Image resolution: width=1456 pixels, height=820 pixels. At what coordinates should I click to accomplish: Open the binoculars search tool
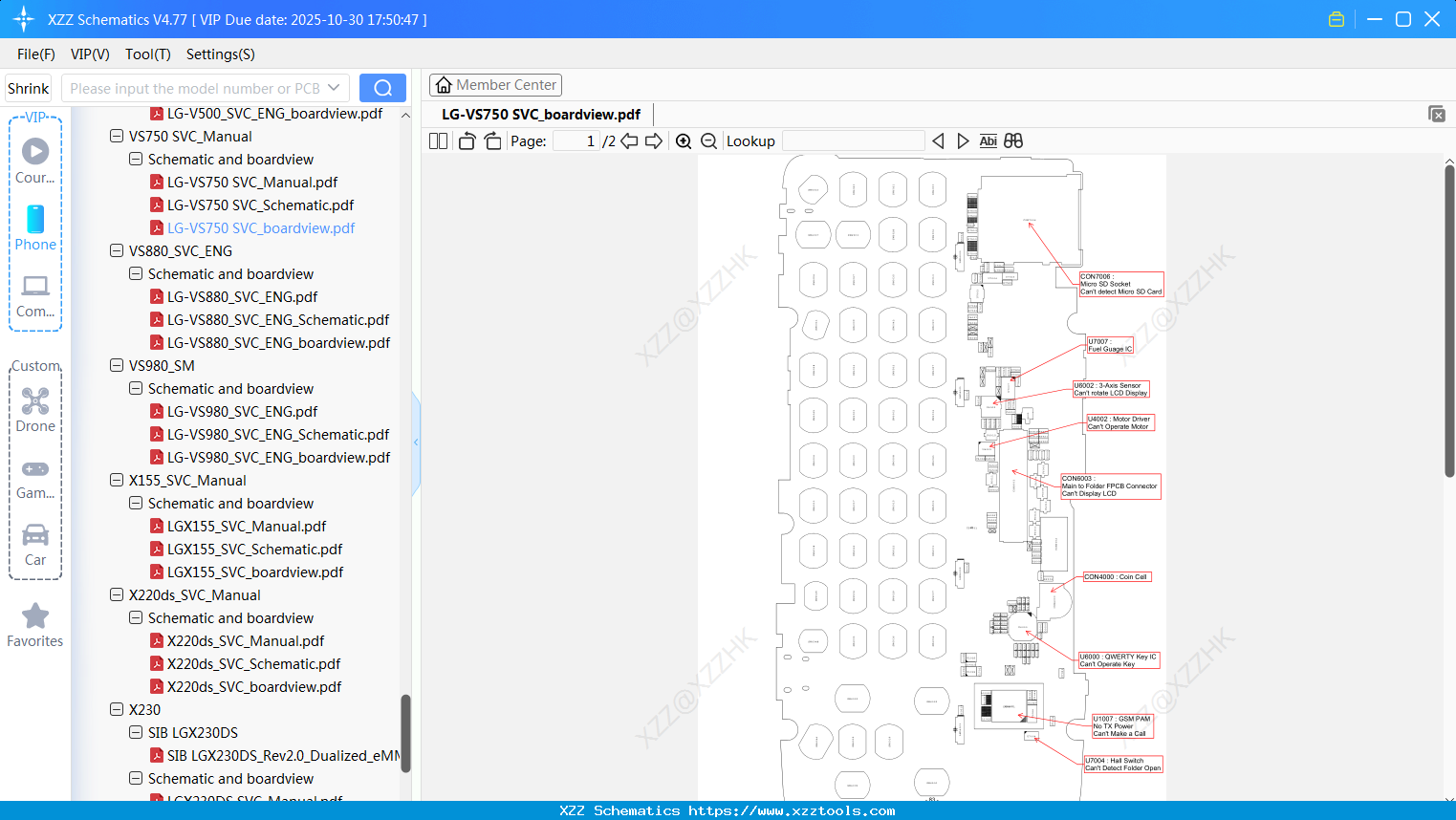(x=1012, y=140)
